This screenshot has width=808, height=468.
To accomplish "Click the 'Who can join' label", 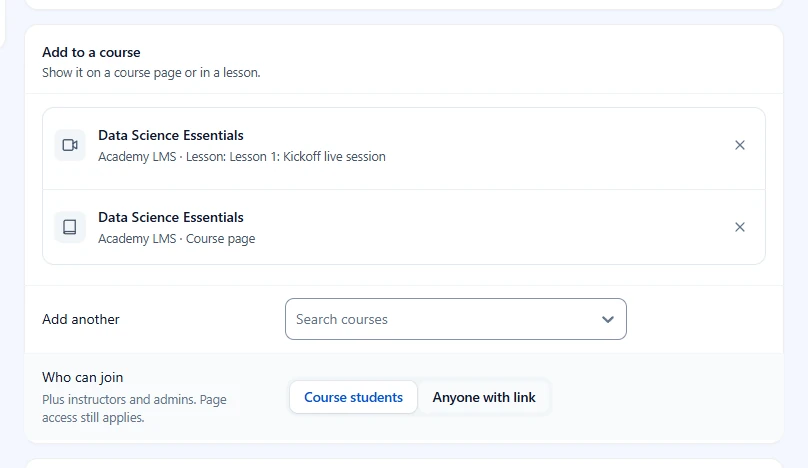I will tap(82, 377).
